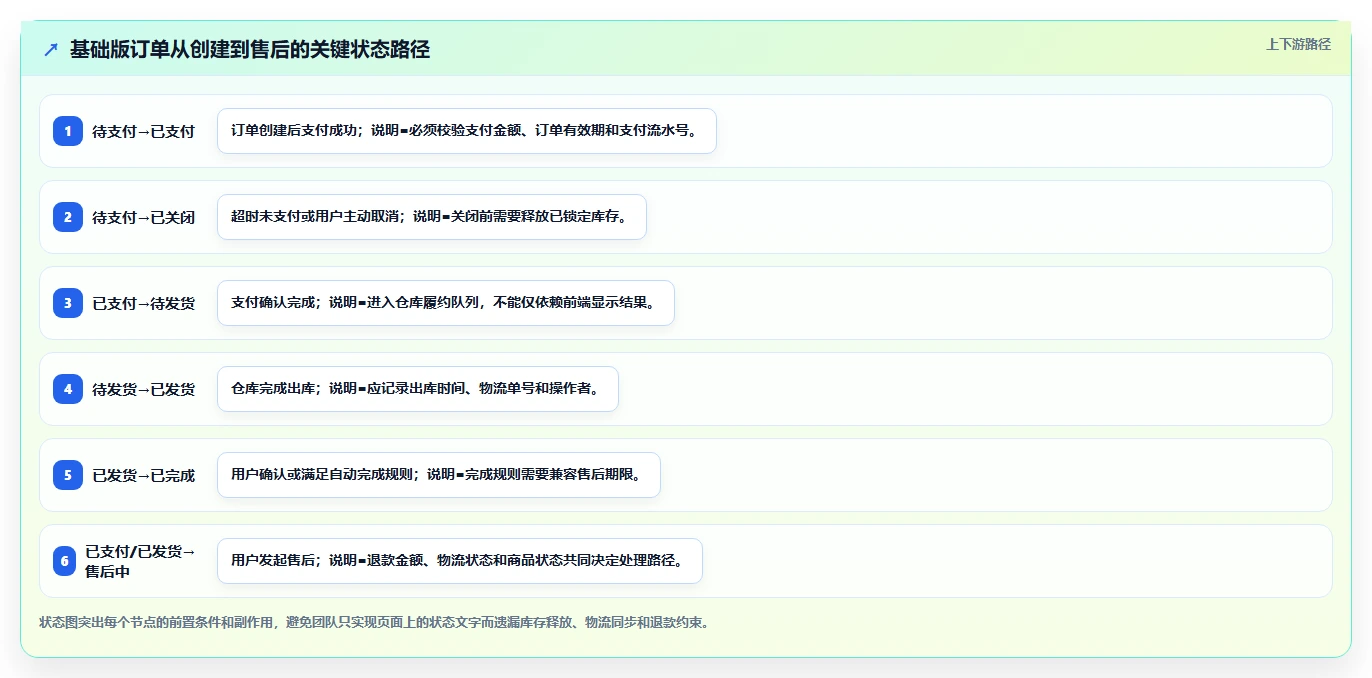
Task: Select step number 4 badge
Action: 68,389
